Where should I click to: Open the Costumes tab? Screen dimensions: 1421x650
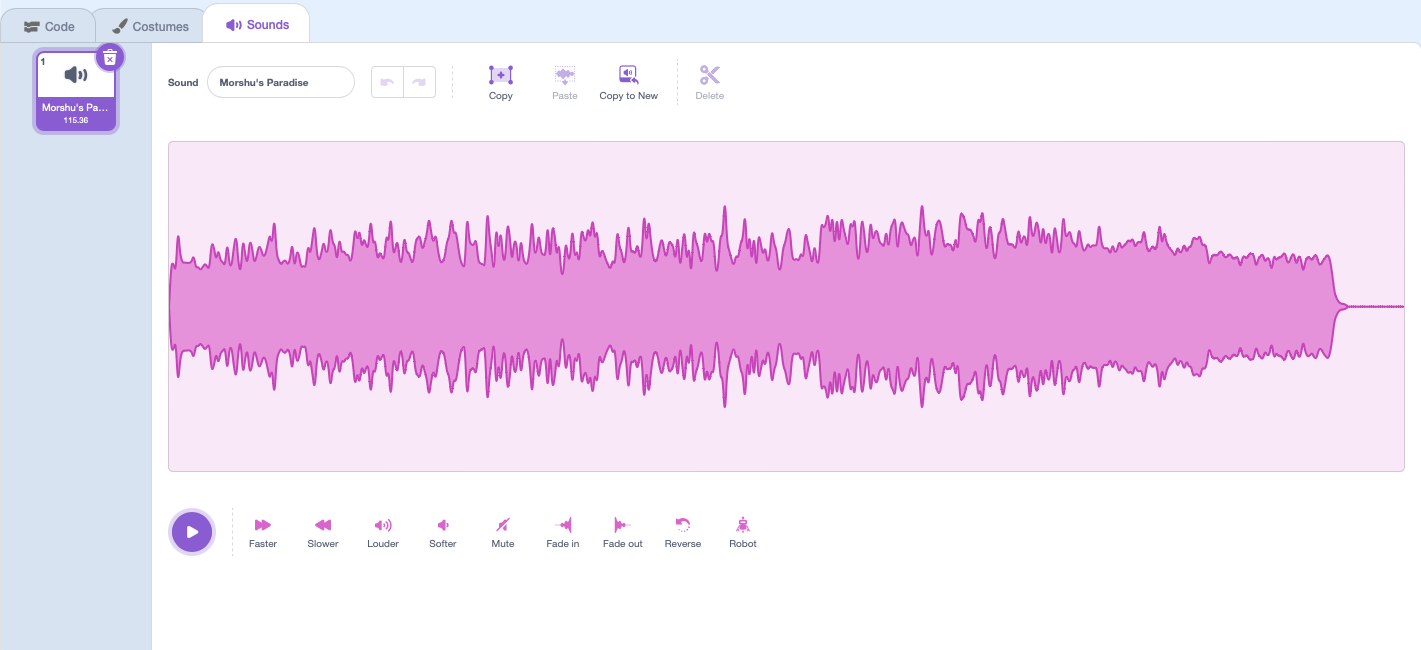click(150, 26)
